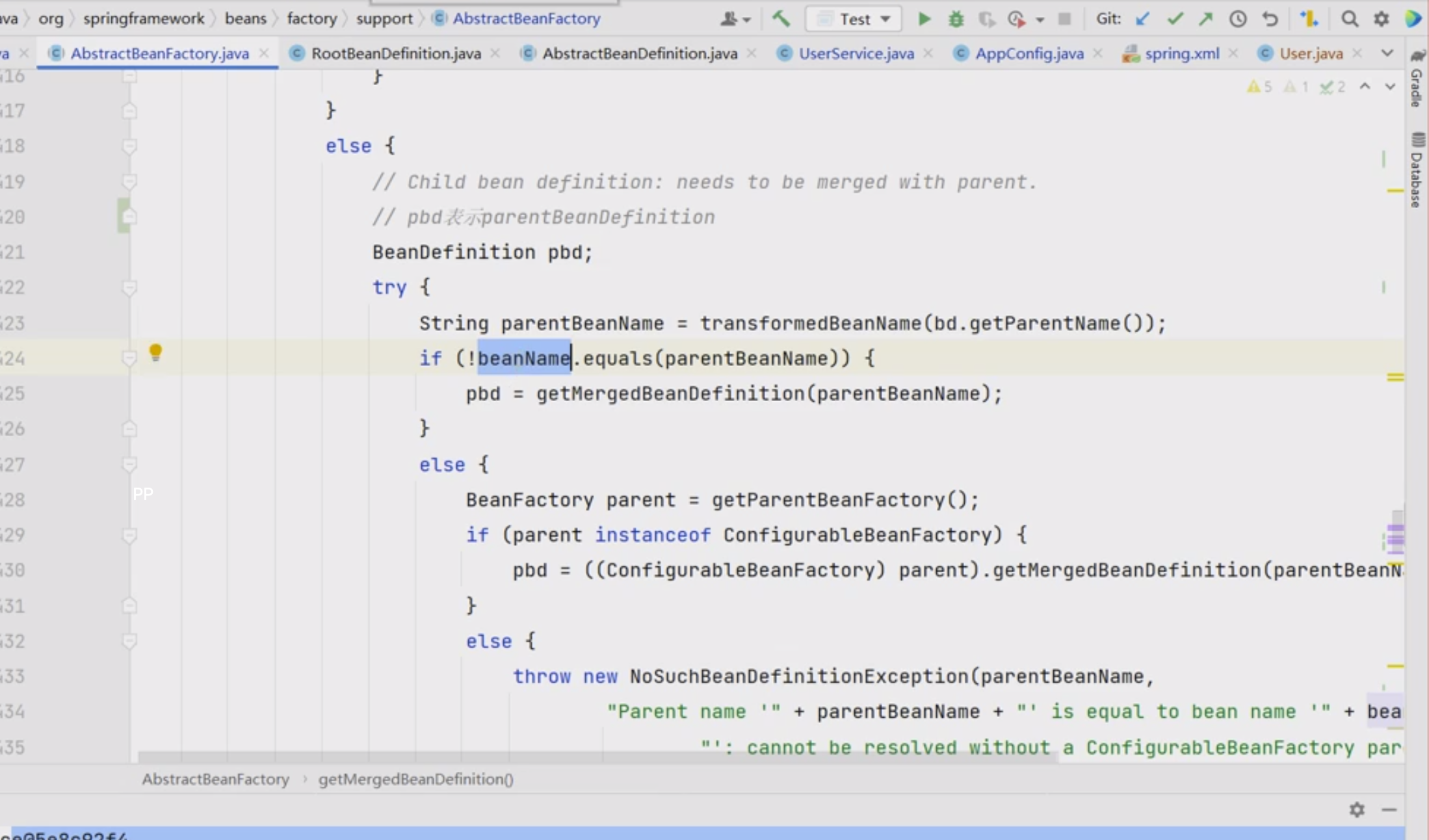Click getMergedBeanDefinition() breadcrumb
The width and height of the screenshot is (1429, 840).
pos(415,779)
